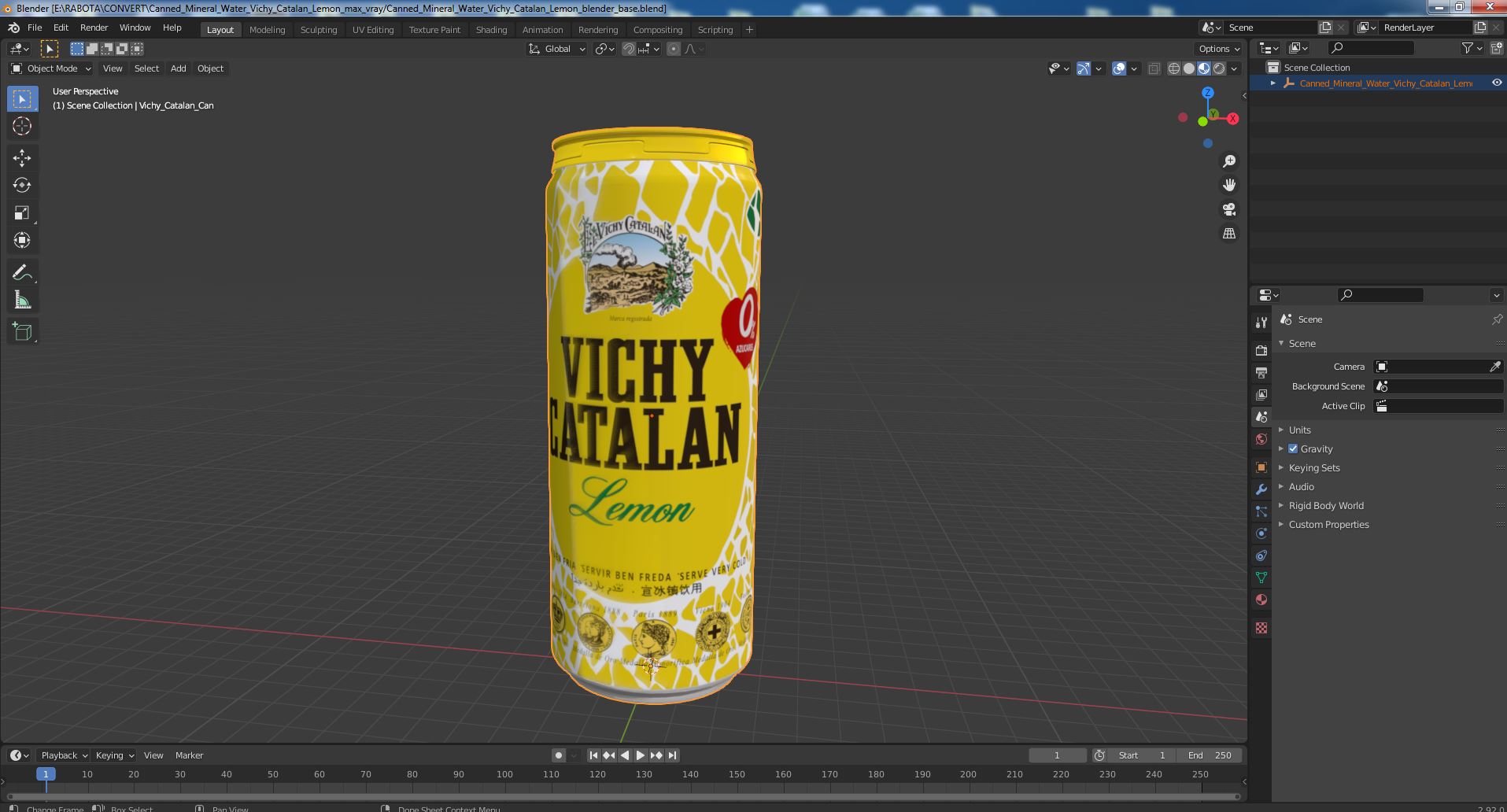
Task: Select the Measure tool
Action: point(22,300)
